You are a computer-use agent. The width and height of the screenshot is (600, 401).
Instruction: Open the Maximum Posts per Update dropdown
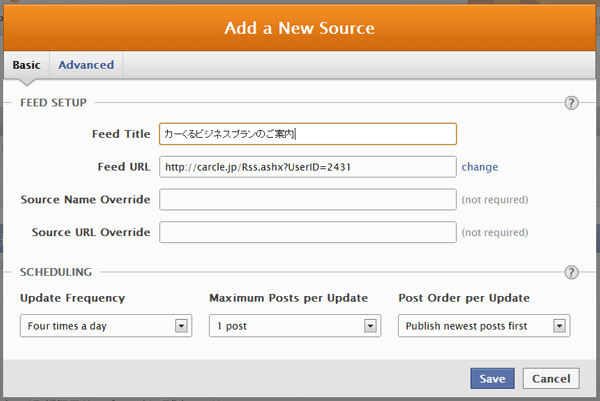pos(295,325)
